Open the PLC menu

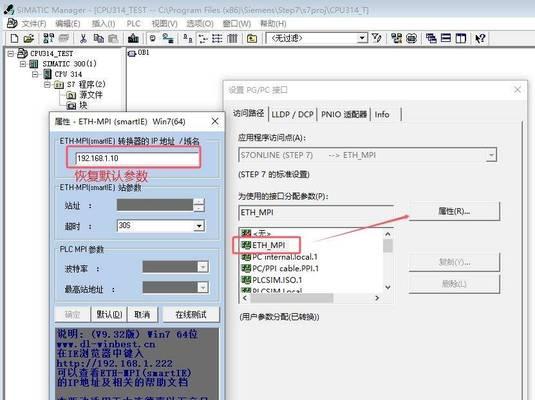(133, 24)
